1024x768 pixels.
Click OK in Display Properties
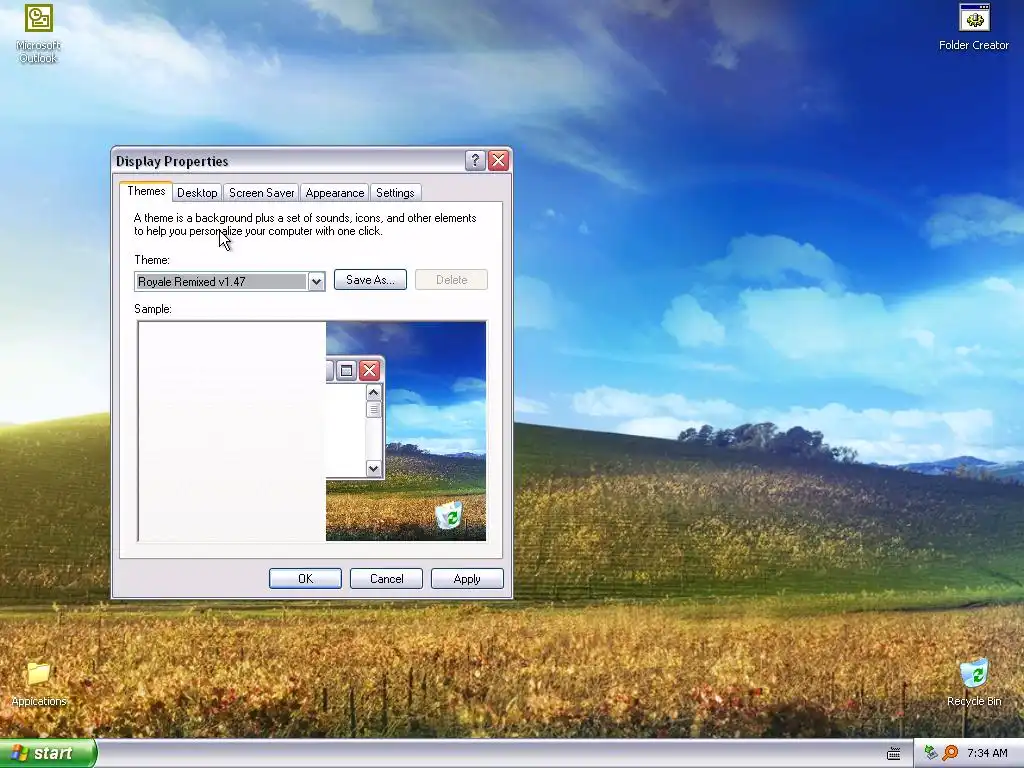pyautogui.click(x=306, y=579)
